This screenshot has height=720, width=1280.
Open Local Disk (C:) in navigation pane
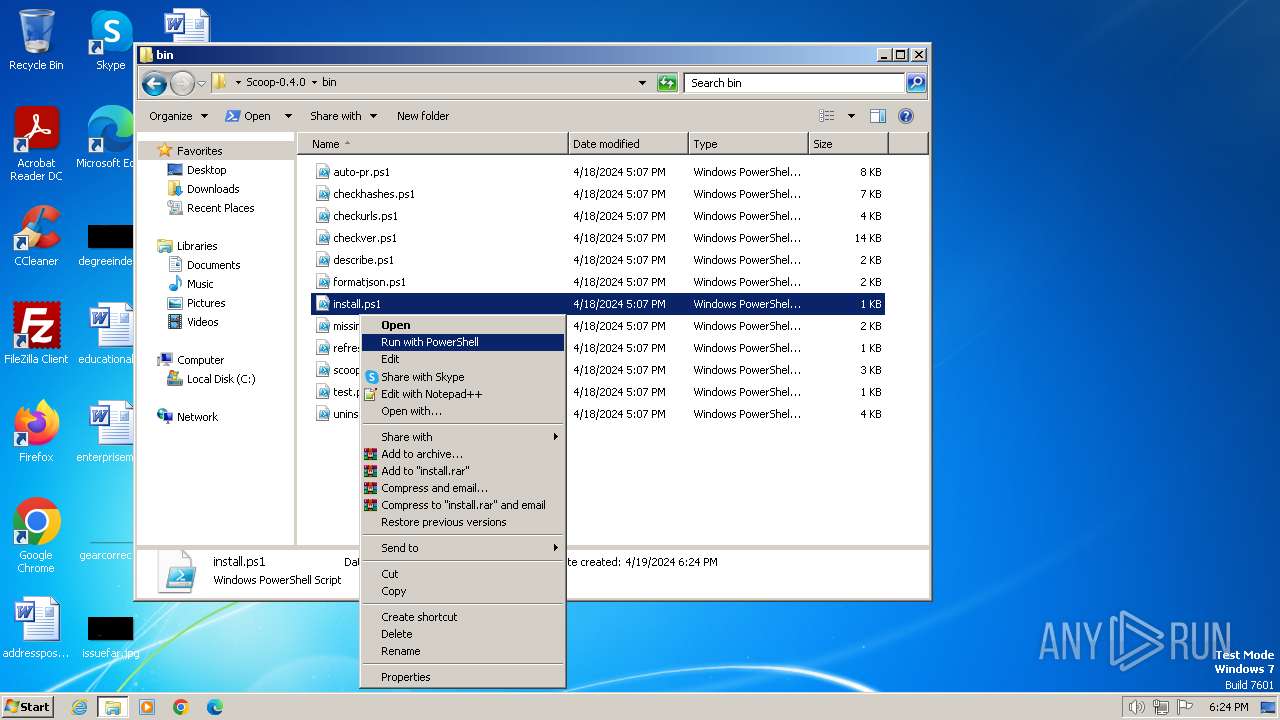point(221,379)
